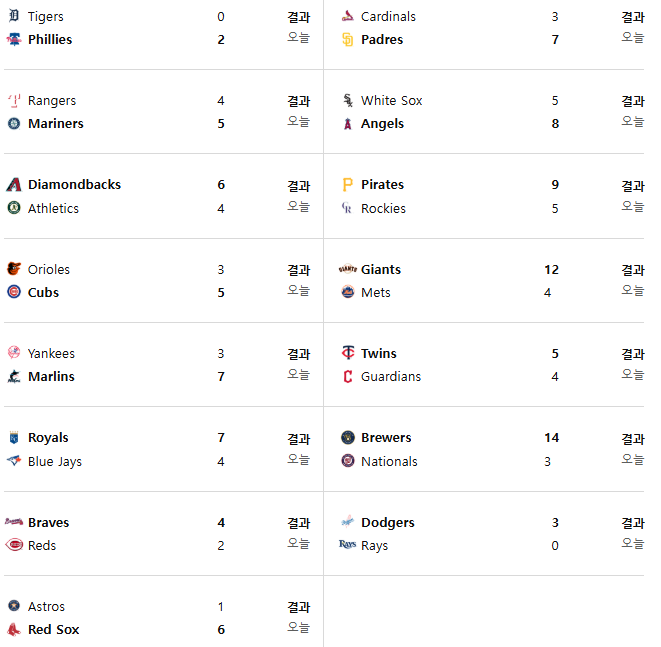The height and width of the screenshot is (647, 661).
Task: Click the Diamondbacks logo icon
Action: click(14, 185)
